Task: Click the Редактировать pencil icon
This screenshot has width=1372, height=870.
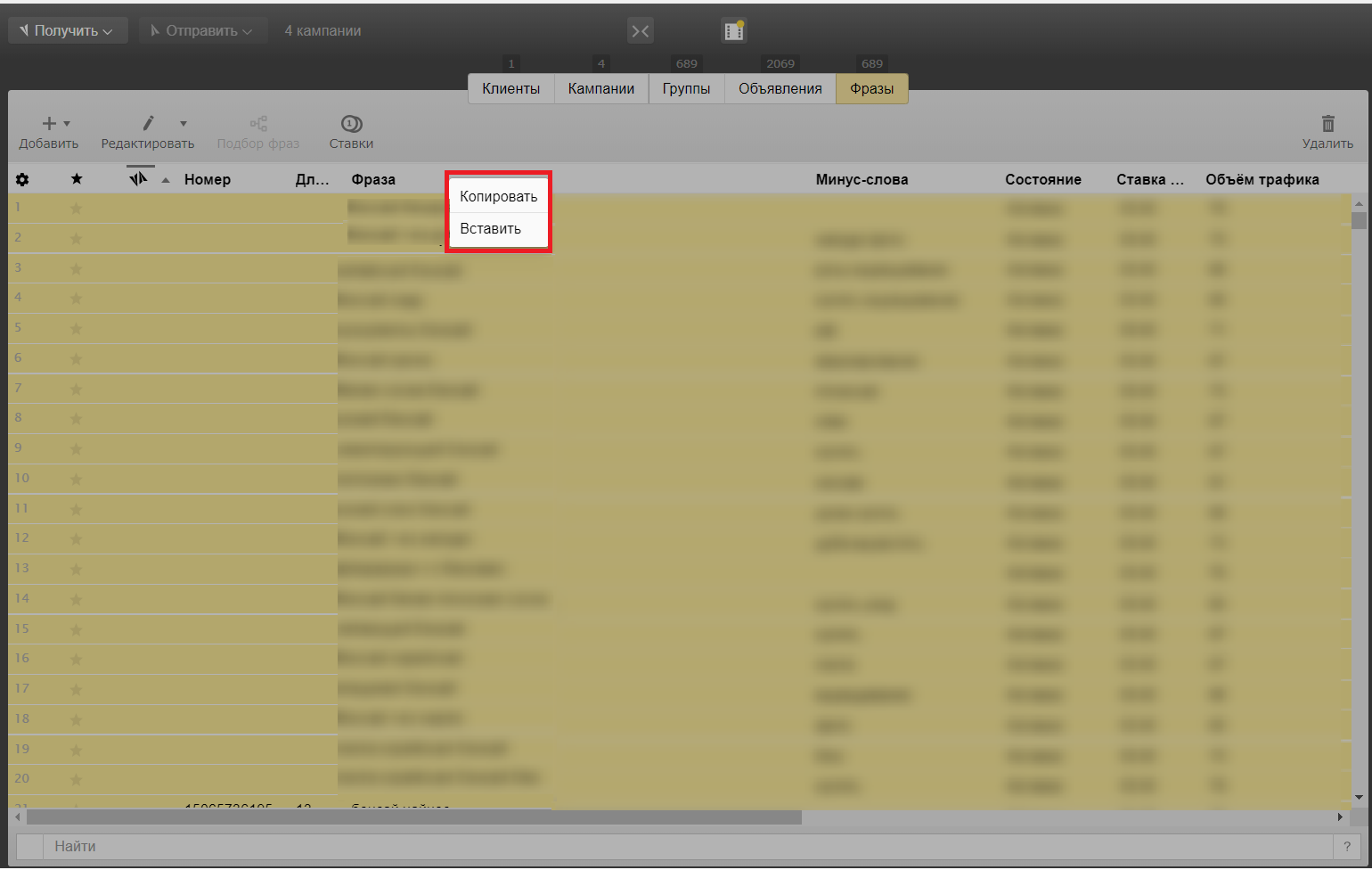Action: coord(148,124)
